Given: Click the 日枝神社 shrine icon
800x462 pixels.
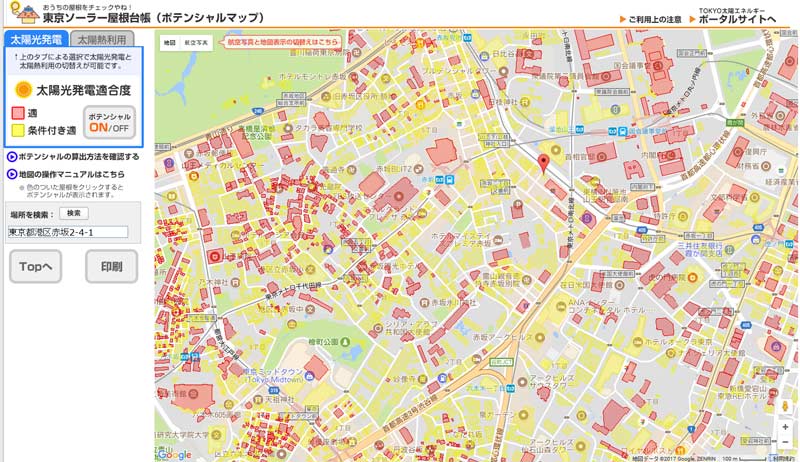Looking at the screenshot, I should [523, 102].
